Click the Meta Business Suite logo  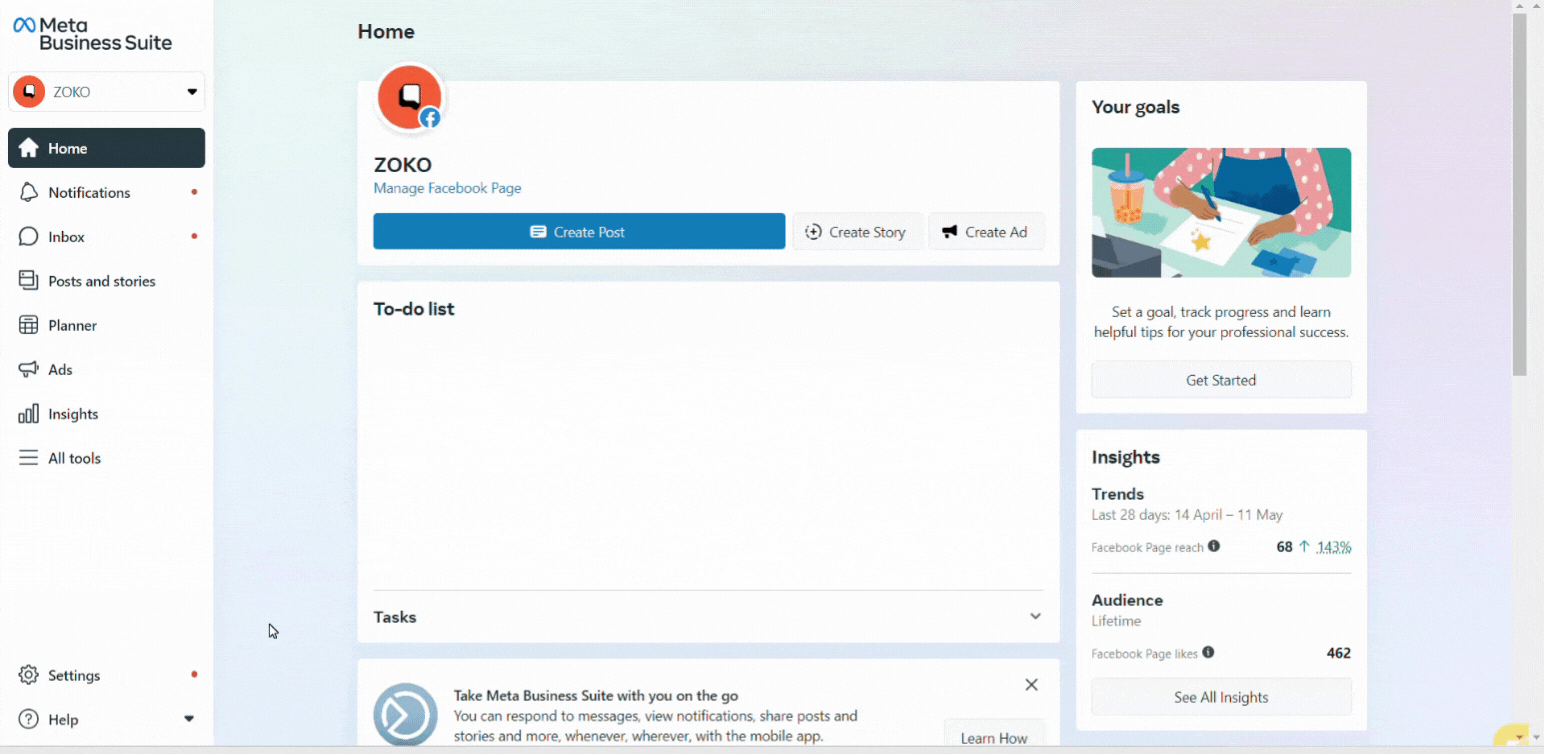[x=92, y=33]
